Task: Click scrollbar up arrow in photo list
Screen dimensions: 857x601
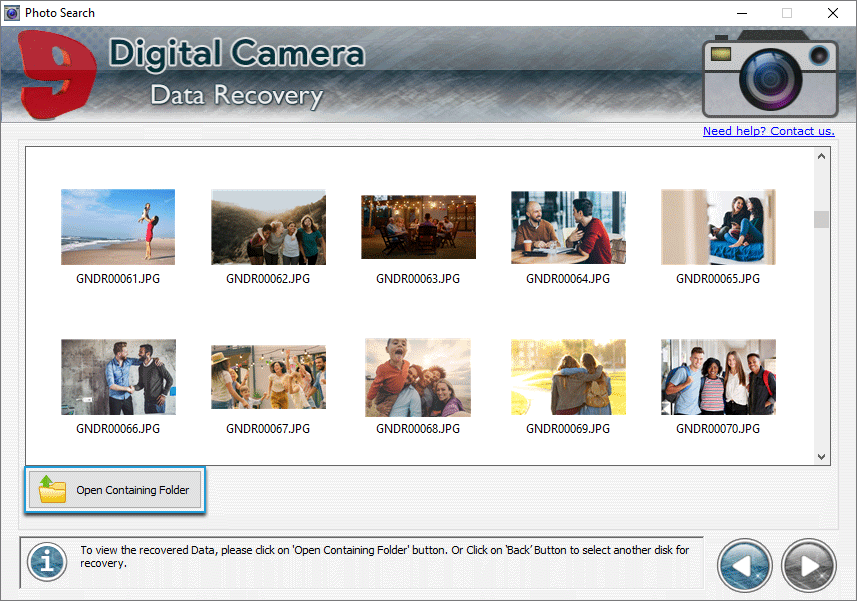Action: [x=822, y=157]
